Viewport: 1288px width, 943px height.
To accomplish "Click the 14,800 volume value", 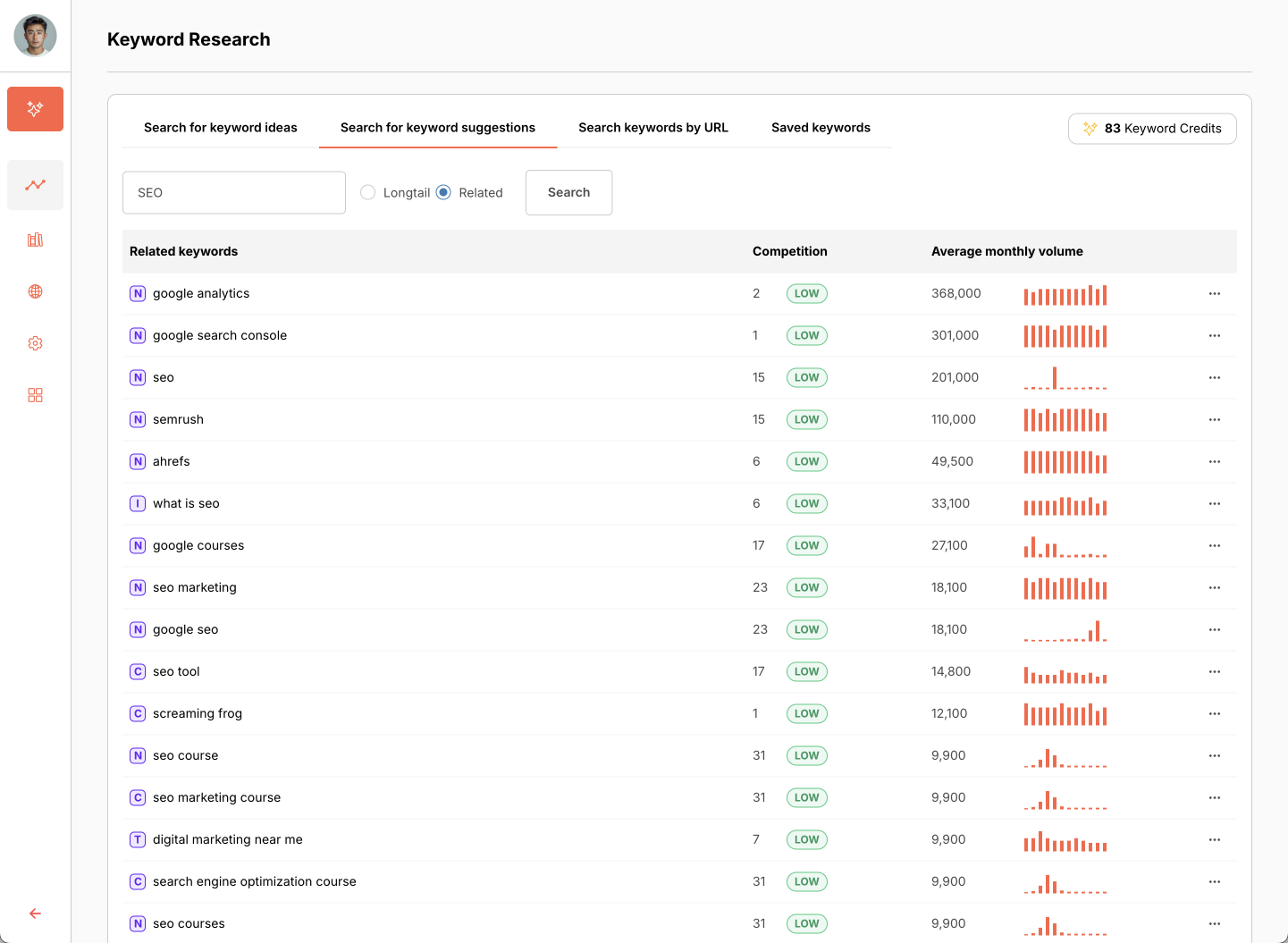I will coord(951,671).
